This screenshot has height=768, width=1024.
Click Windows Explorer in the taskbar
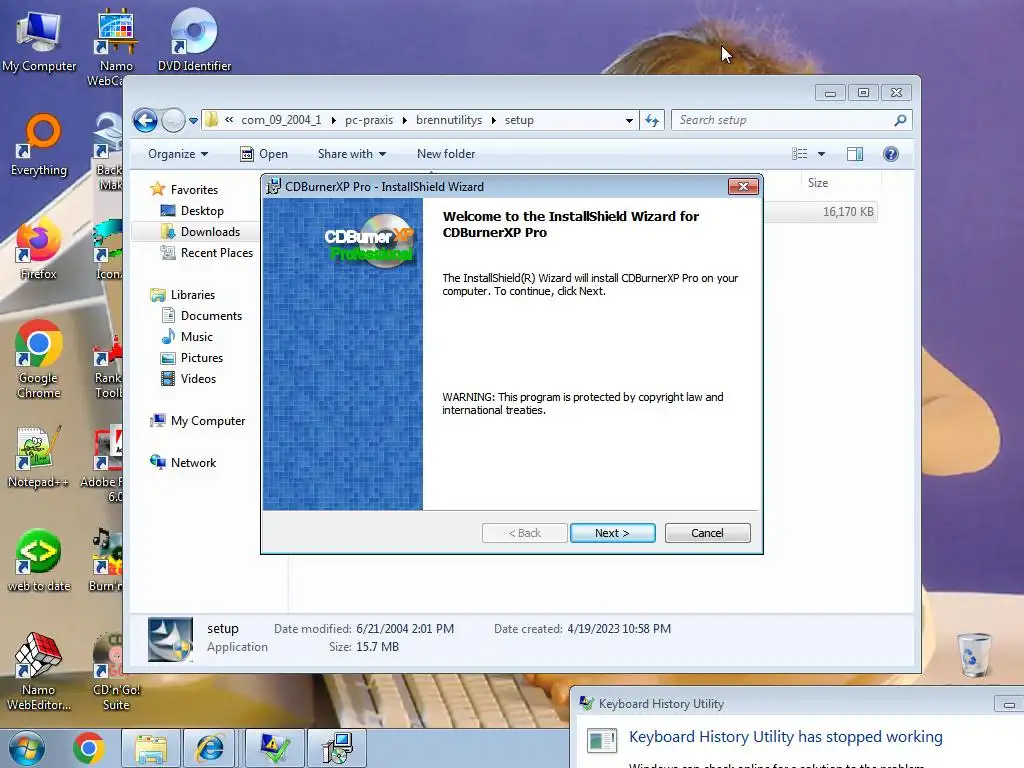click(151, 748)
